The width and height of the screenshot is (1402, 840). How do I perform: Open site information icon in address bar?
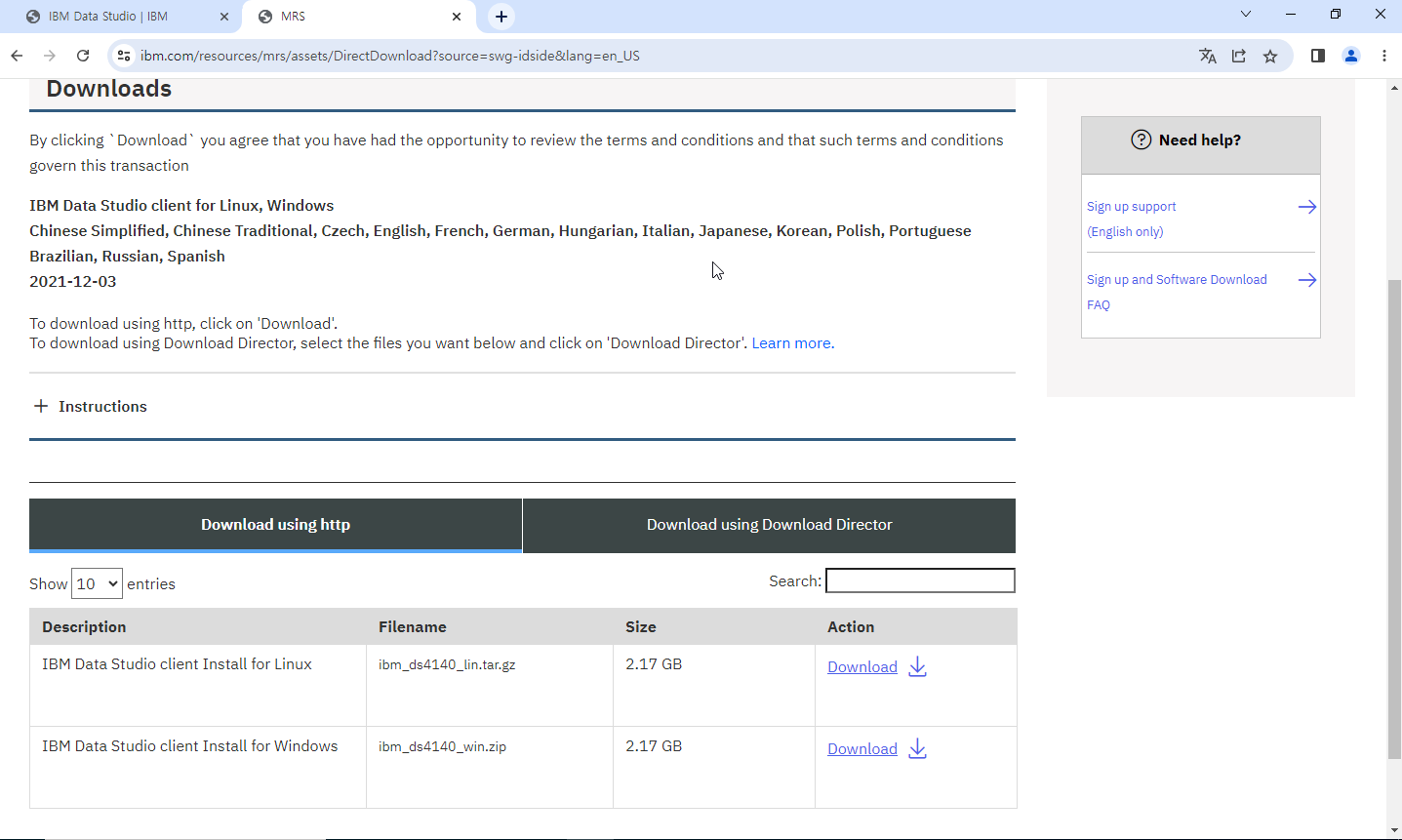click(124, 56)
